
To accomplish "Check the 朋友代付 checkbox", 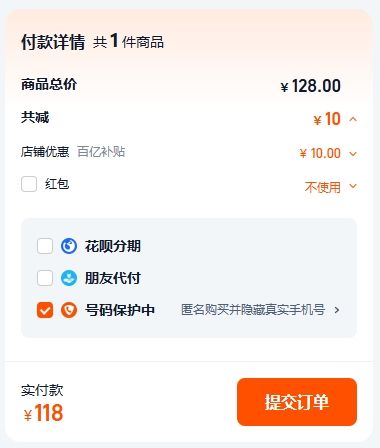I will pos(45,278).
